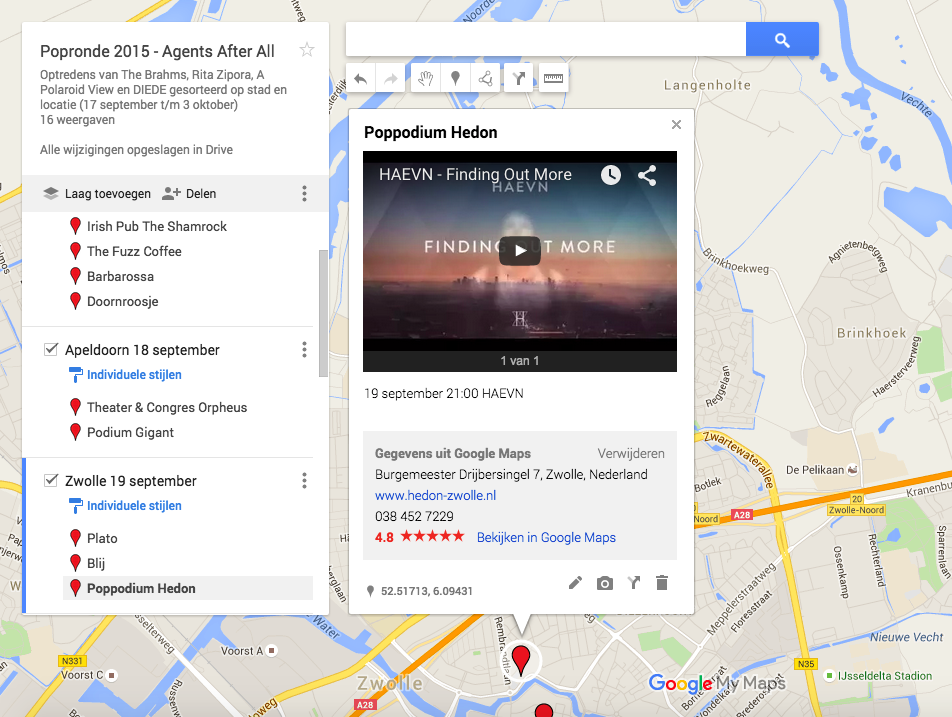Click the Laag toevoegen layers icon
Viewport: 952px width, 717px height.
(51, 194)
